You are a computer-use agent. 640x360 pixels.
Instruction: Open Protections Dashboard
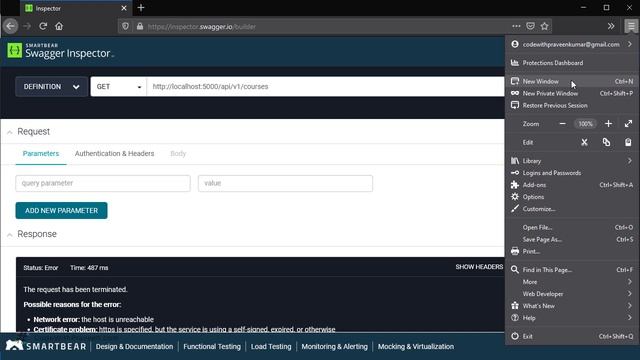point(572,63)
